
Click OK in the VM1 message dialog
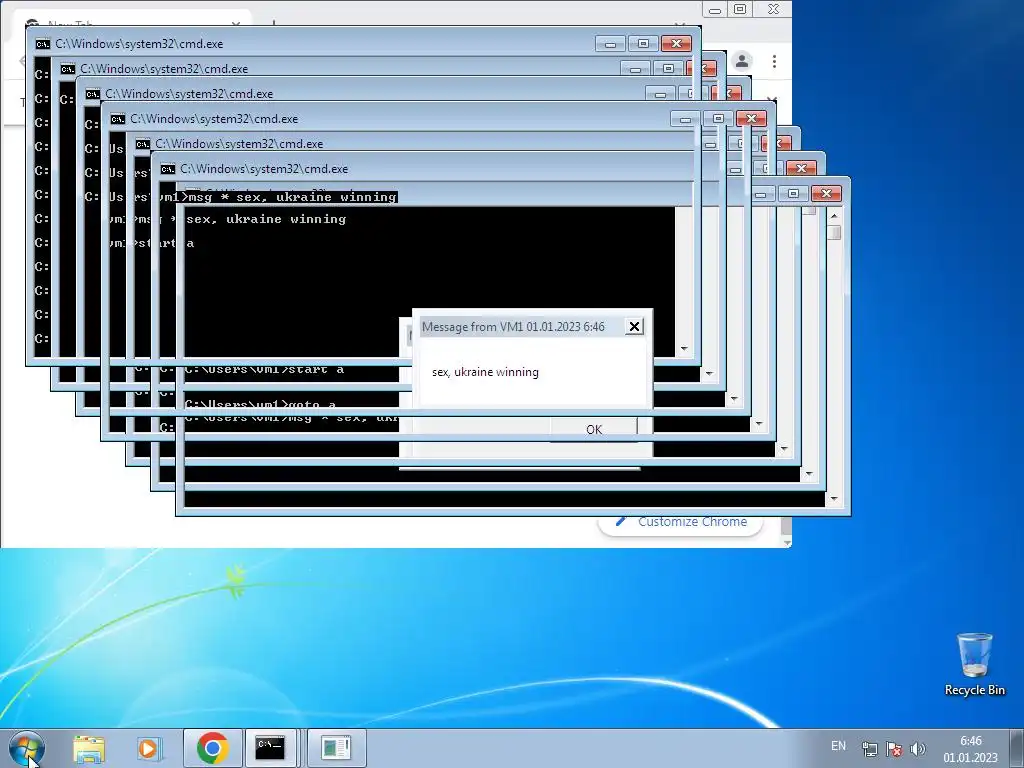(594, 429)
